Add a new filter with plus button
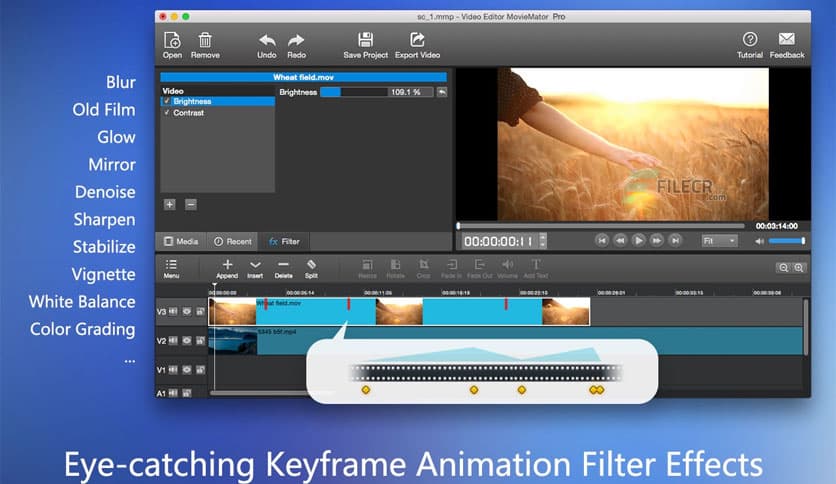 [x=170, y=204]
